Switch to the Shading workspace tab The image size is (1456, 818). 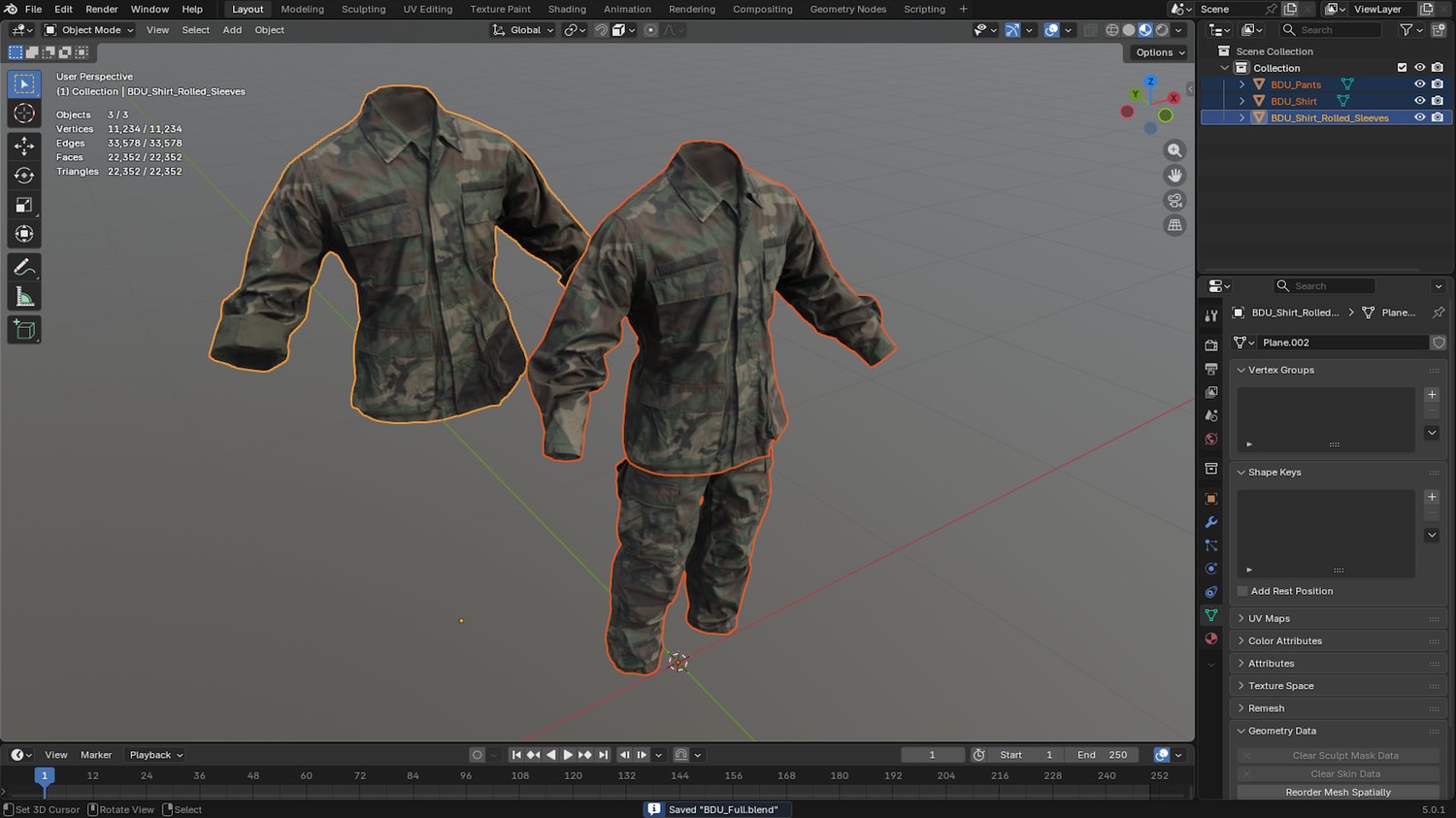[x=566, y=10]
